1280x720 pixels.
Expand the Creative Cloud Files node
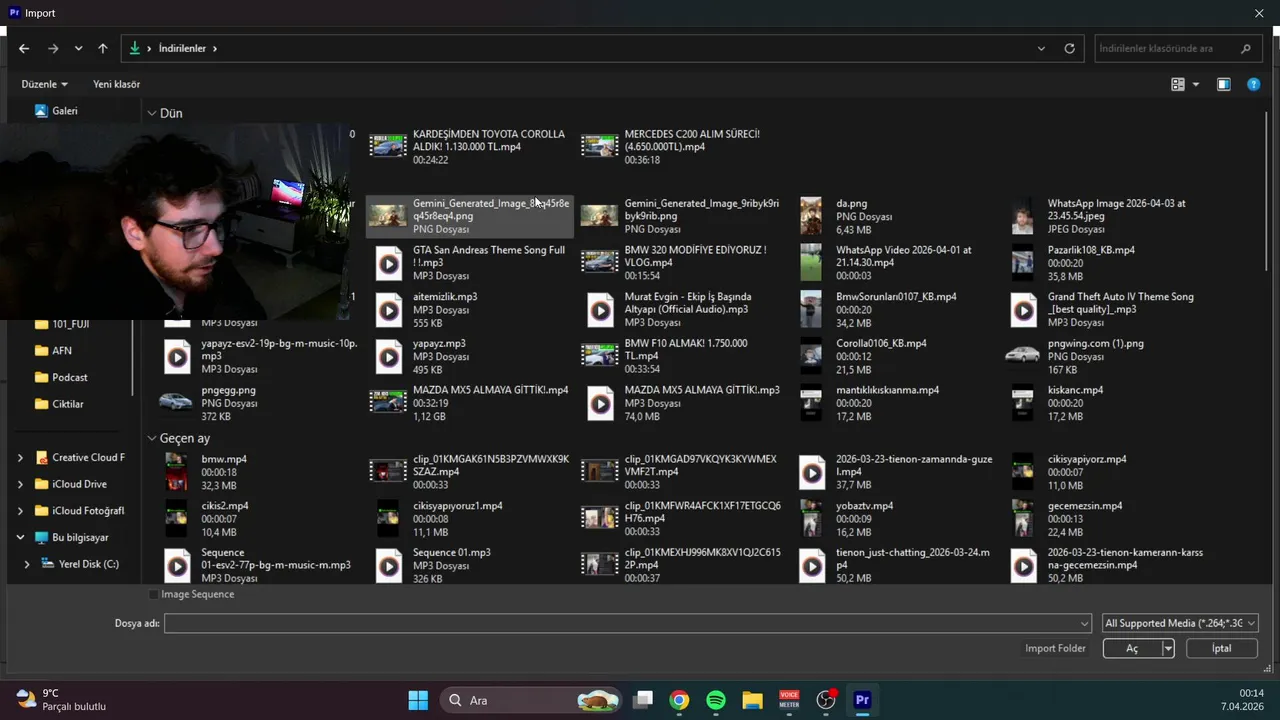(20, 458)
